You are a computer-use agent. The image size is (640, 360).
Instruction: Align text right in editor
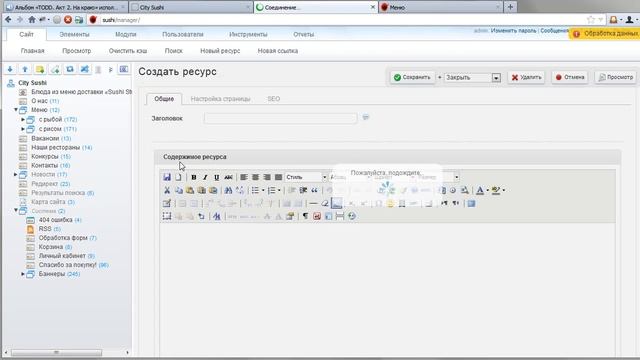(267, 177)
